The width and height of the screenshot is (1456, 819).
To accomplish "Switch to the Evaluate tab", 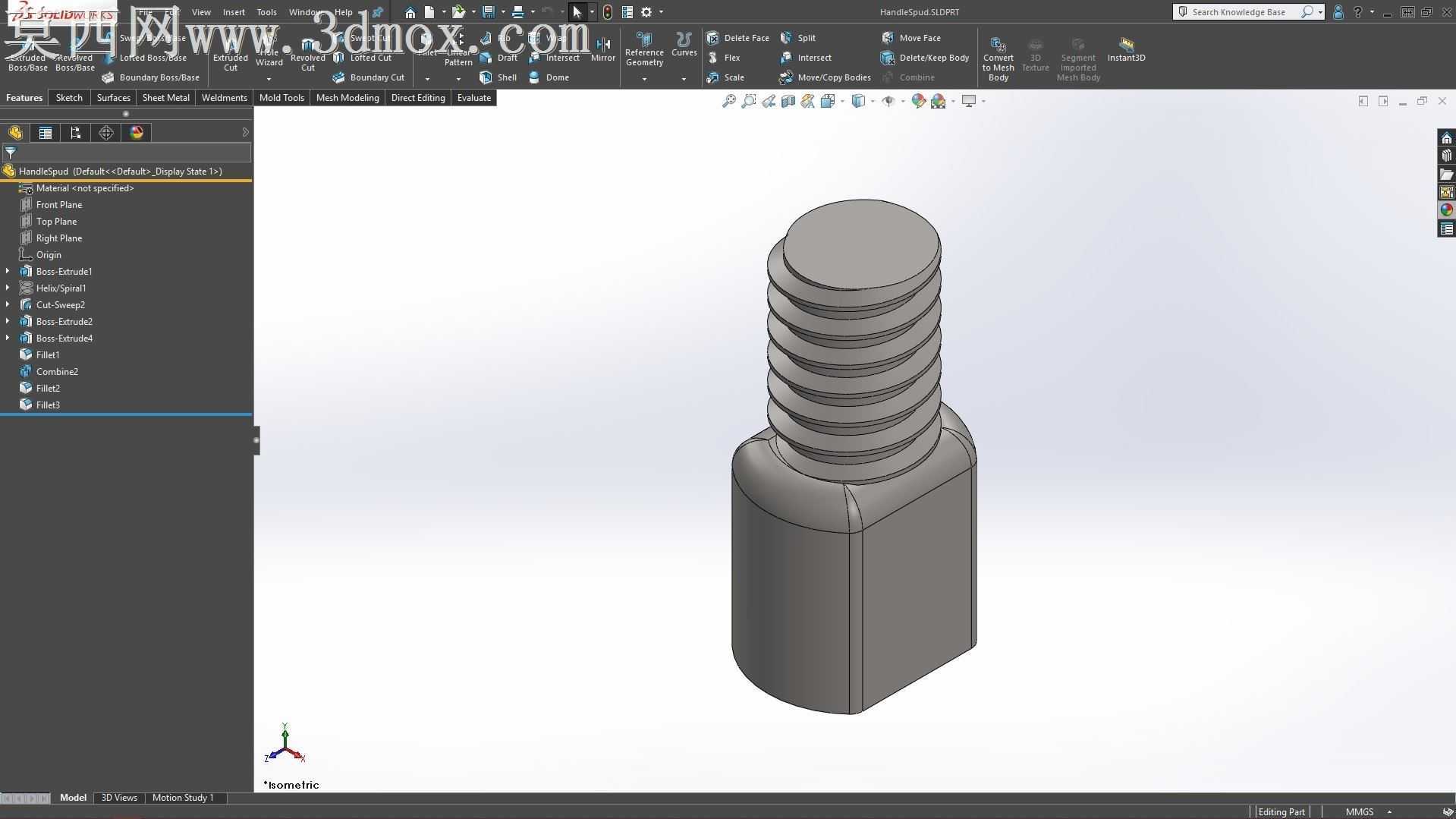I will tap(474, 98).
